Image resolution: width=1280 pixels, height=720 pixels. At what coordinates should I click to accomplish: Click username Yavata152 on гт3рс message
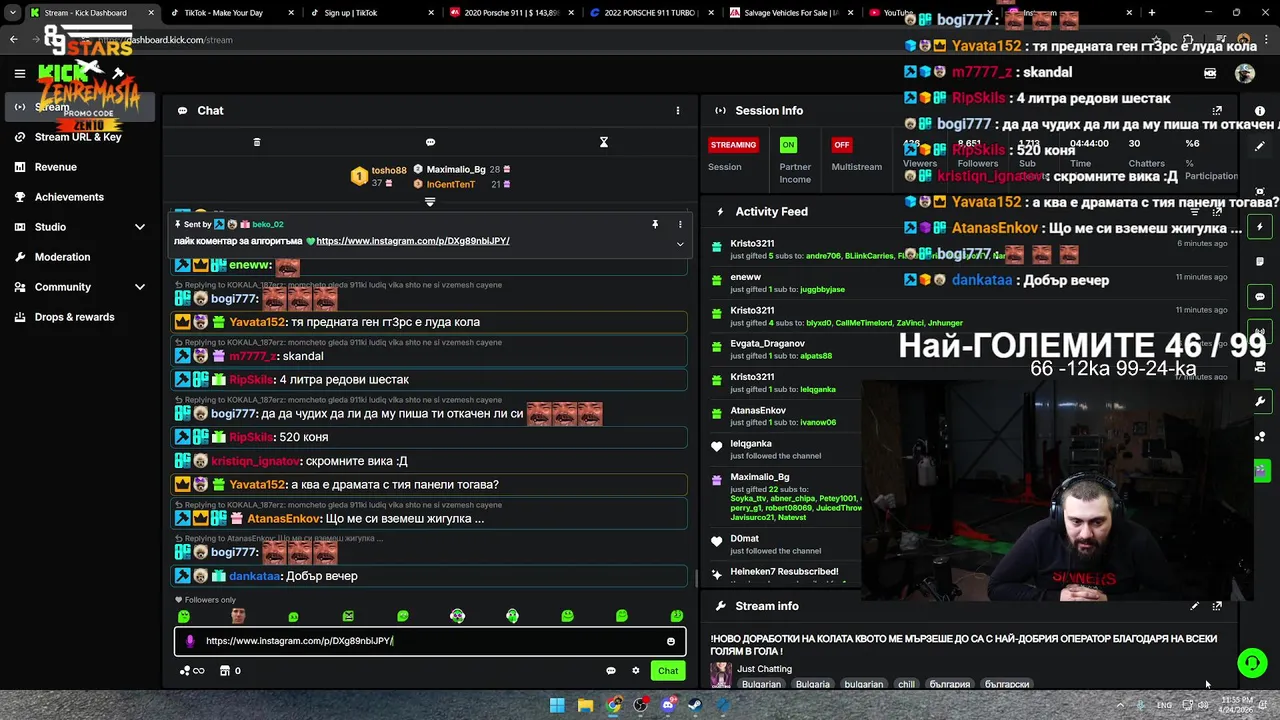257,322
